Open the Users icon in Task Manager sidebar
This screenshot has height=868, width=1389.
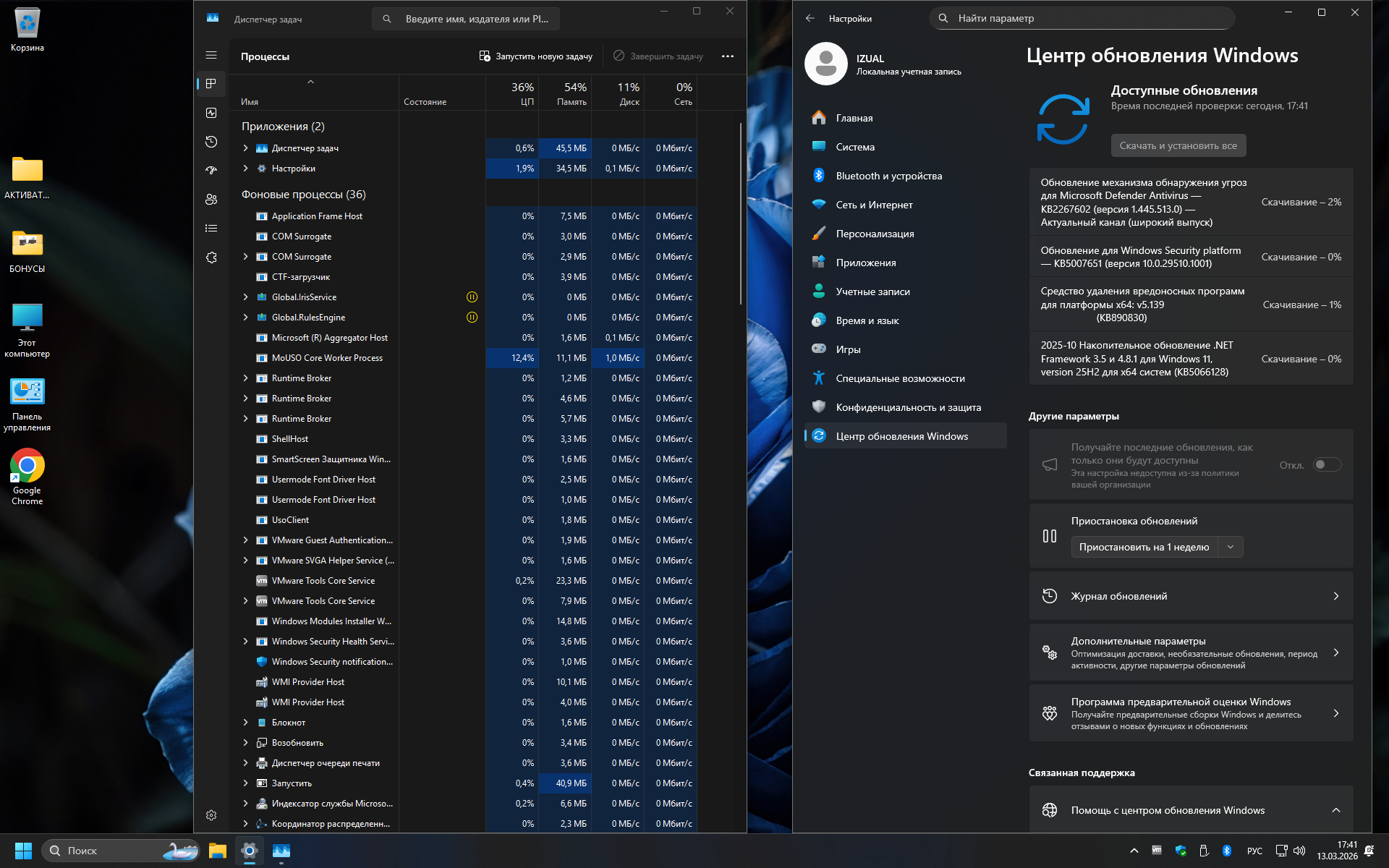pyautogui.click(x=211, y=200)
